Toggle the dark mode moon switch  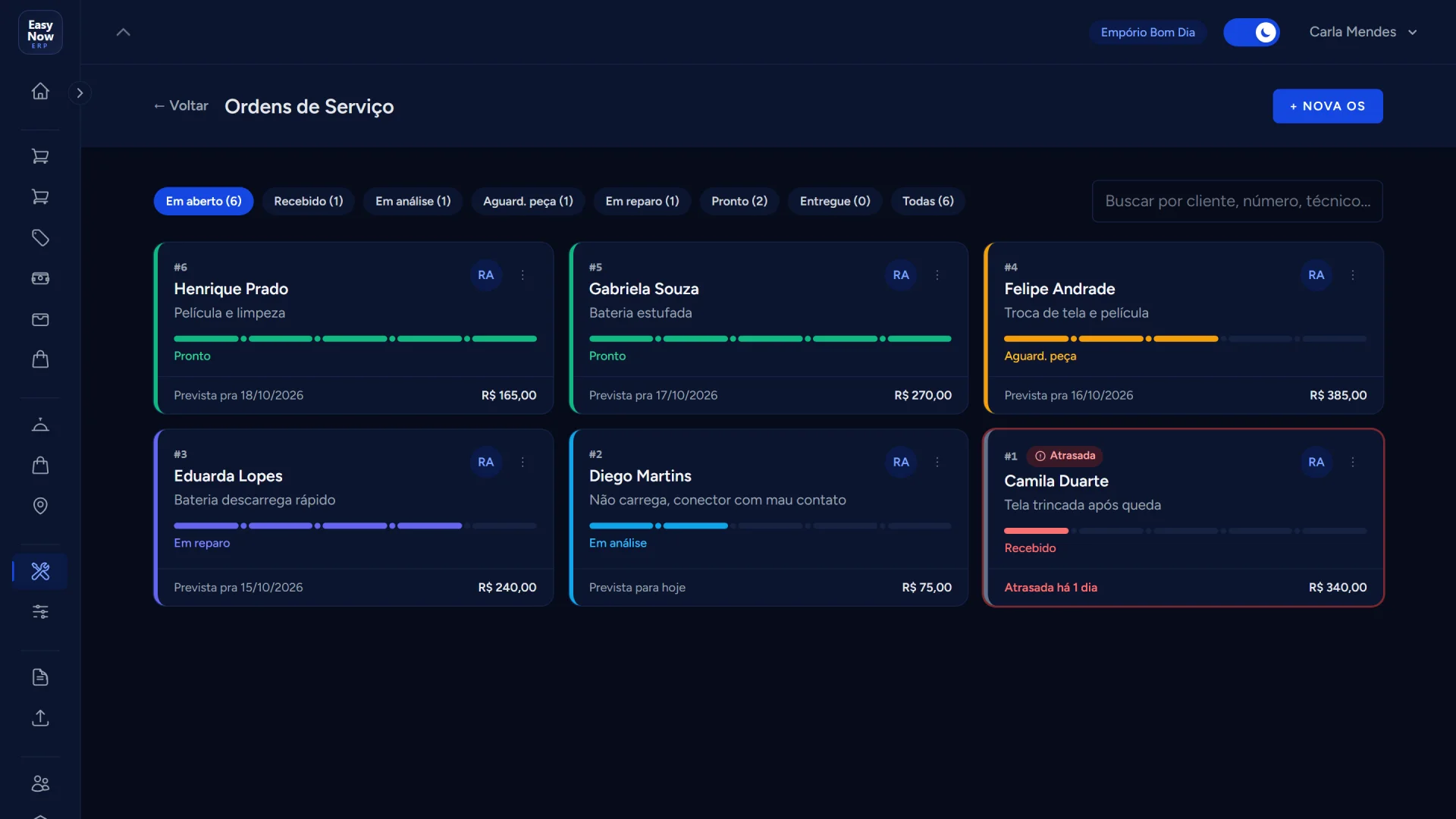[x=1251, y=32]
